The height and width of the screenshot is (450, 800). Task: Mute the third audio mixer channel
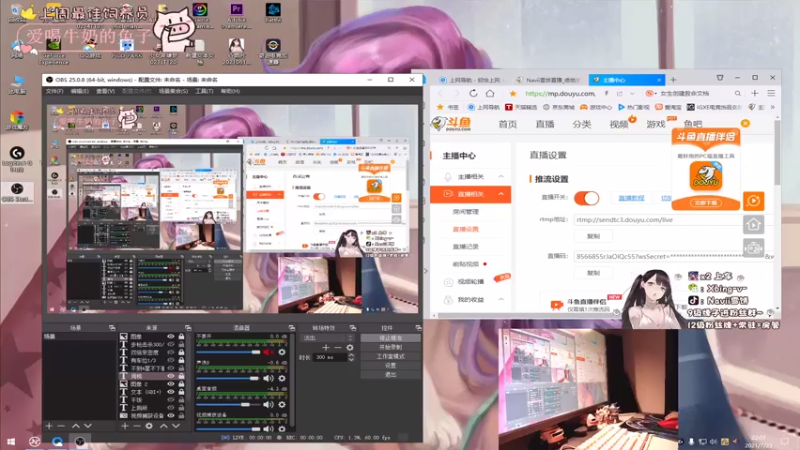click(268, 404)
